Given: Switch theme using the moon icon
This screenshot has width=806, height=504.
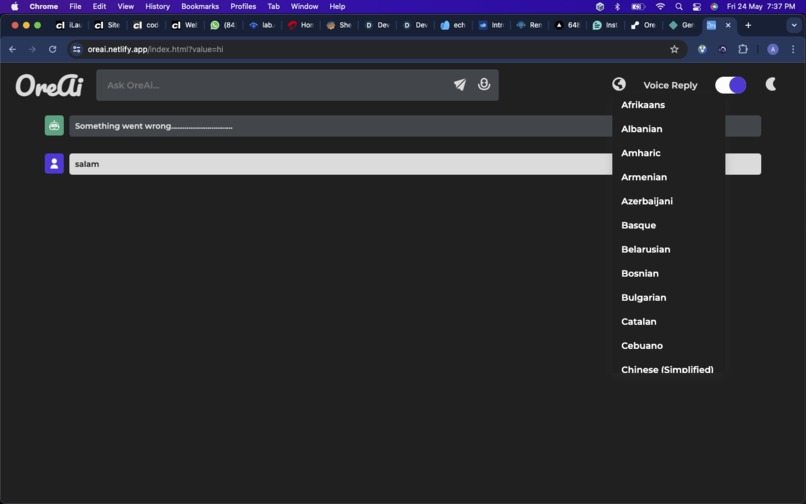Looking at the screenshot, I should pos(771,84).
